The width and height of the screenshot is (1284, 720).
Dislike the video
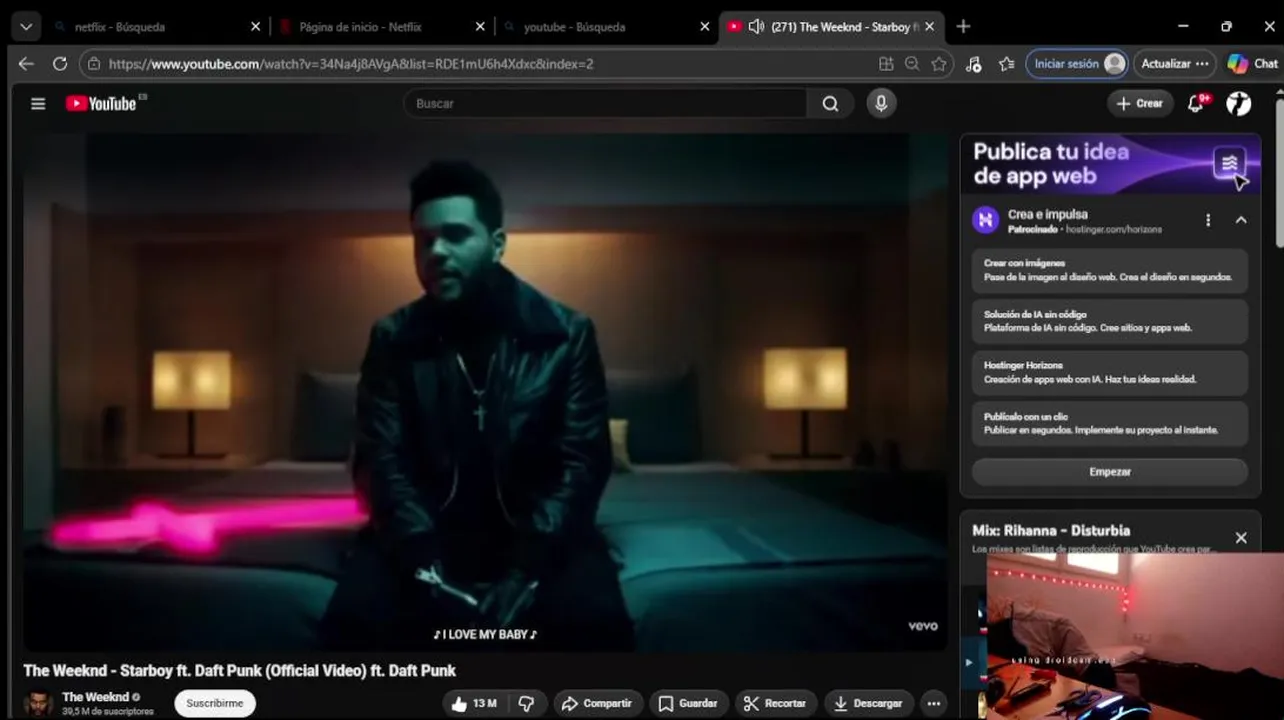(526, 703)
